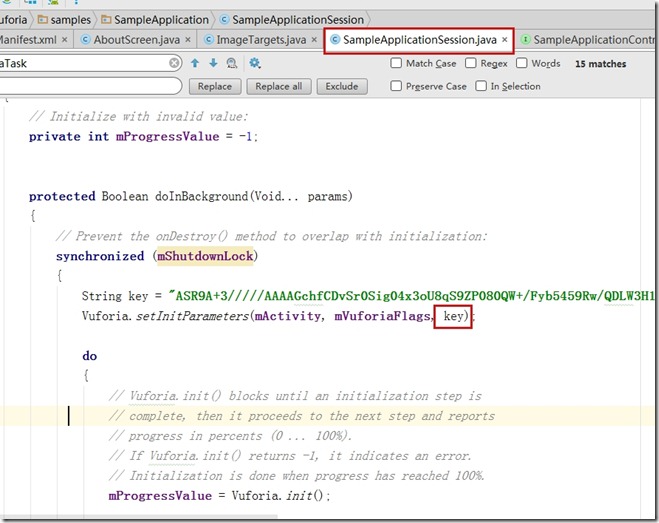Click the Exclude button
This screenshot has width=659, height=523.
(342, 86)
